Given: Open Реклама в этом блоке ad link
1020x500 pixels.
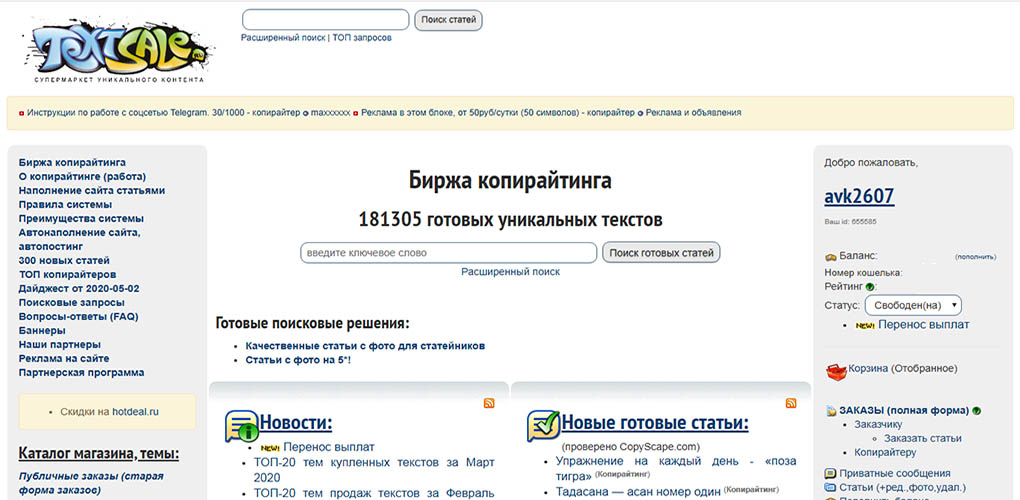Looking at the screenshot, I should coord(498,112).
